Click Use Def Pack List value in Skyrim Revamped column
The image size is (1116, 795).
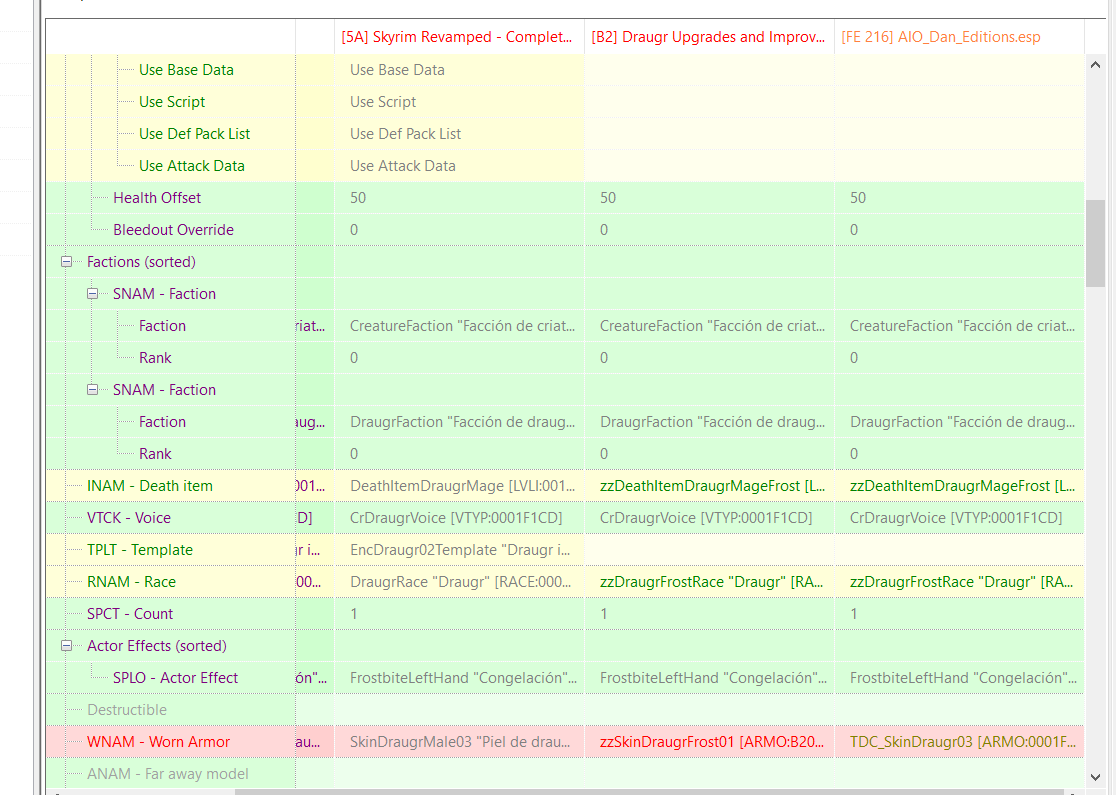point(459,134)
